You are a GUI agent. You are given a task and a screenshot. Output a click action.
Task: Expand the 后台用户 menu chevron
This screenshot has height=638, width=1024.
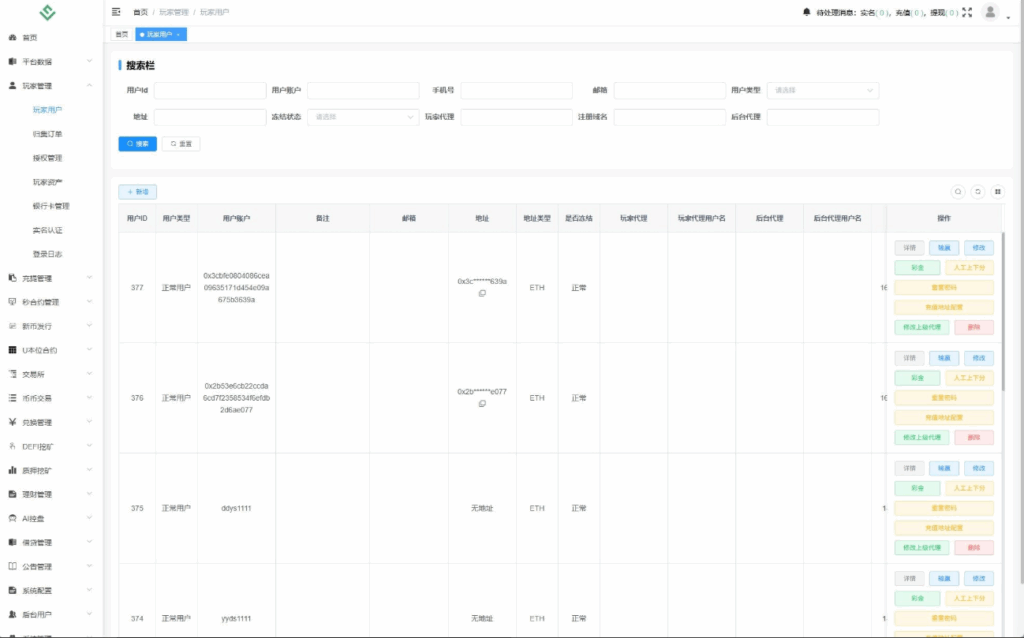coord(89,614)
